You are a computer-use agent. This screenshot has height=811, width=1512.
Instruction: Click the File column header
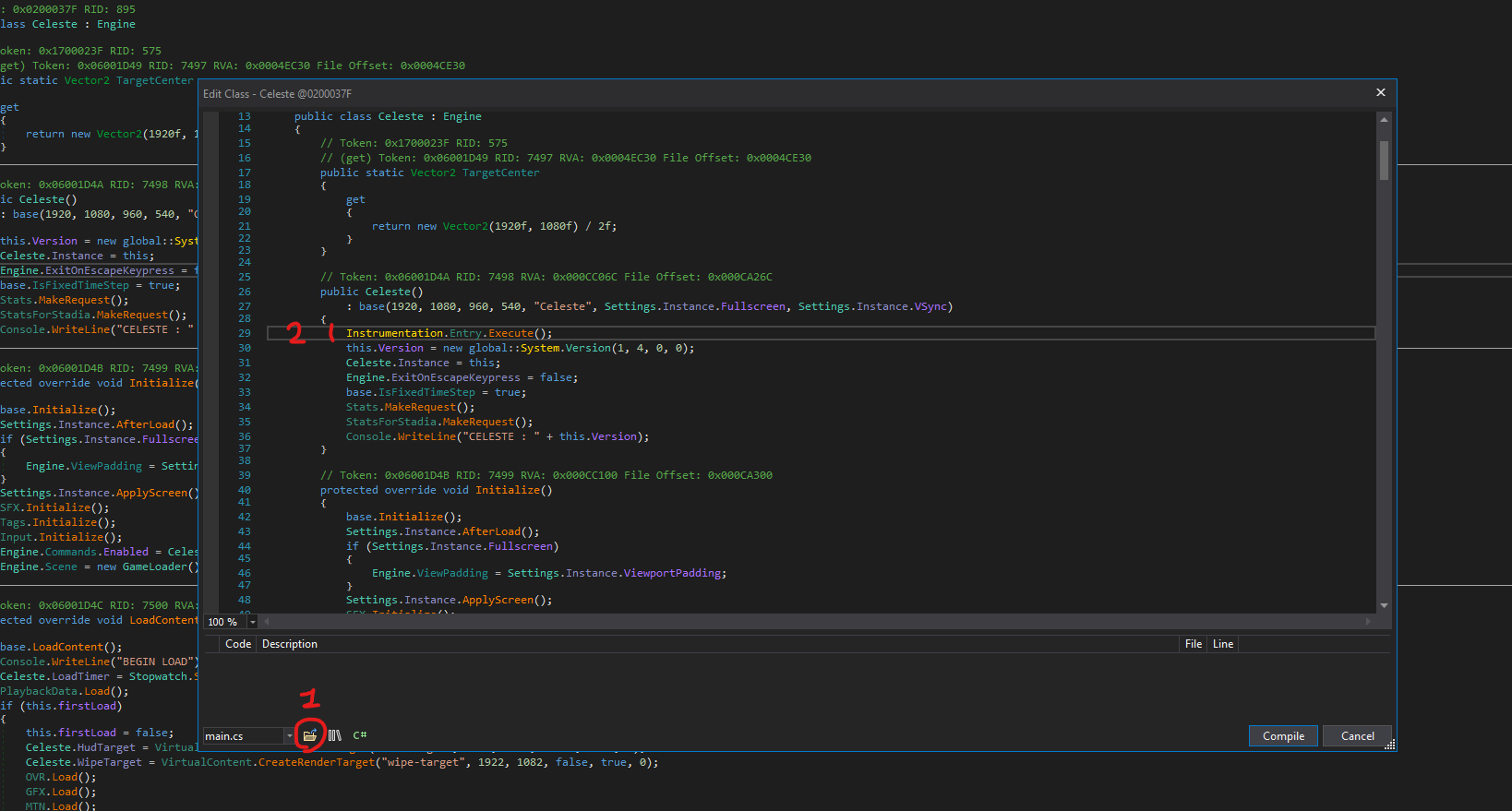pyautogui.click(x=1194, y=644)
